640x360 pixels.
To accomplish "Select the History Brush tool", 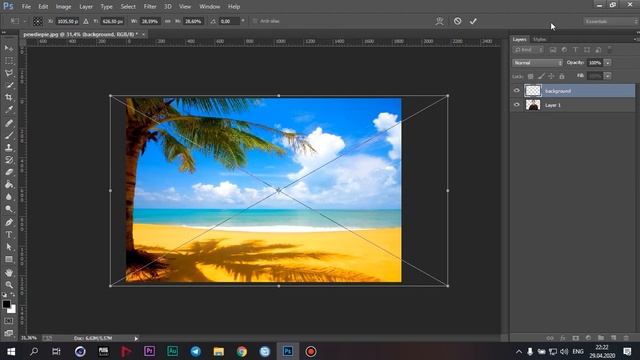I will click(9, 160).
